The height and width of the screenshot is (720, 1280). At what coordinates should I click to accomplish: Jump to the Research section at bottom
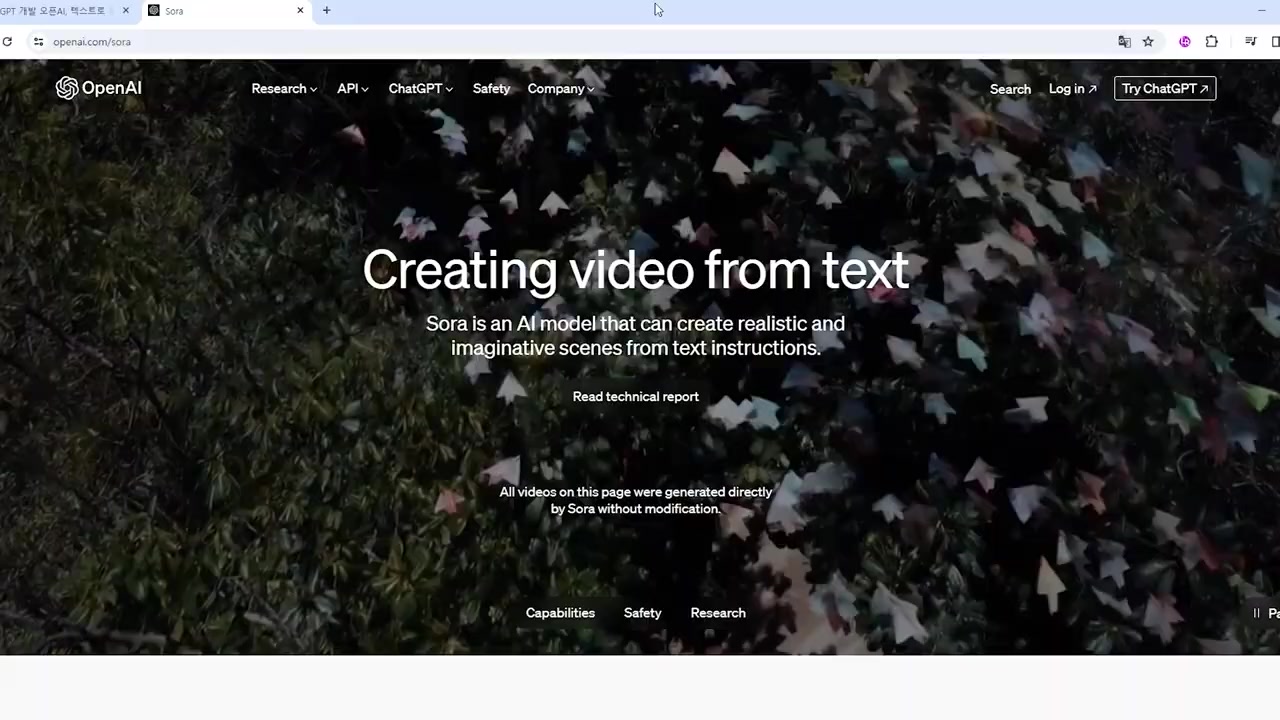[x=718, y=613]
